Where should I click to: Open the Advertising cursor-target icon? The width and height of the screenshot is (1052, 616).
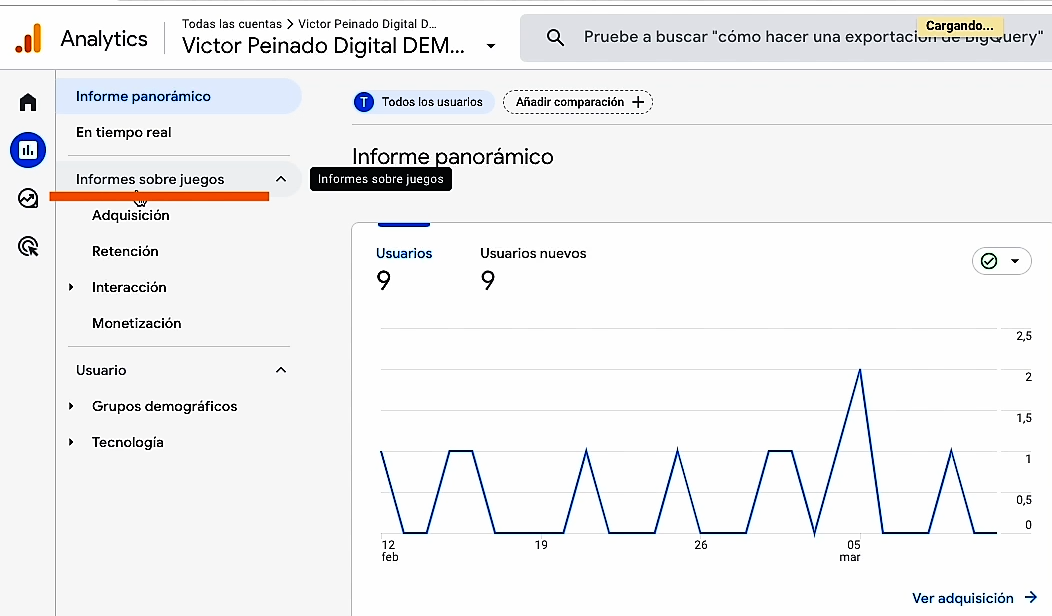28,246
